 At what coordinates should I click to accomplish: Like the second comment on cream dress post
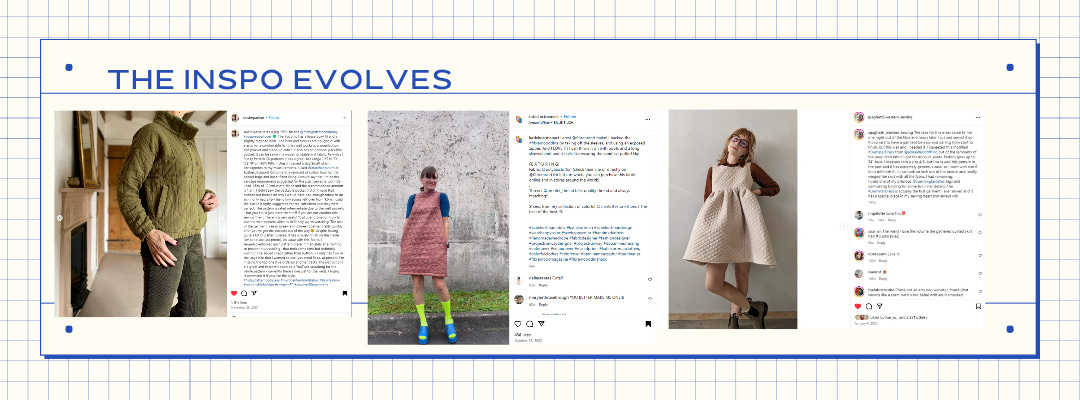coord(980,233)
